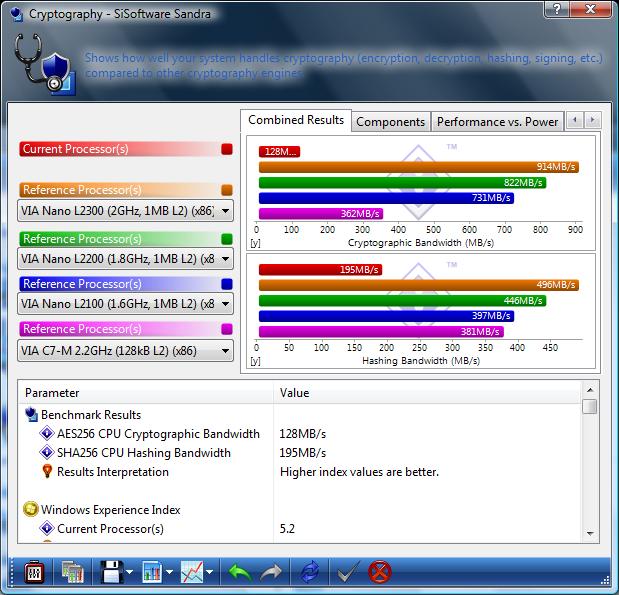
Task: Click the tab scroll left arrow
Action: pyautogui.click(x=575, y=120)
